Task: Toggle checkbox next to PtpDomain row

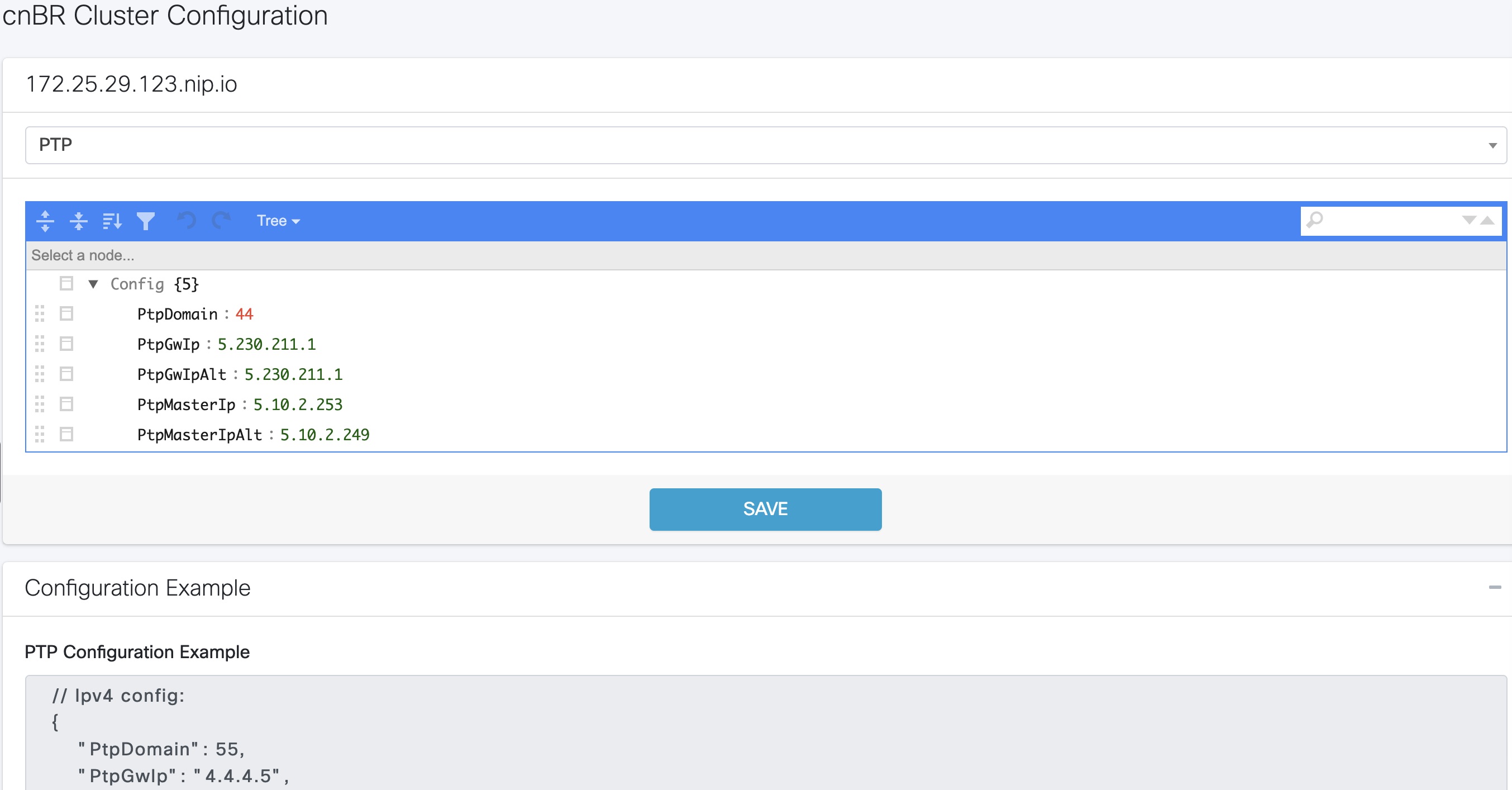Action: click(x=68, y=314)
